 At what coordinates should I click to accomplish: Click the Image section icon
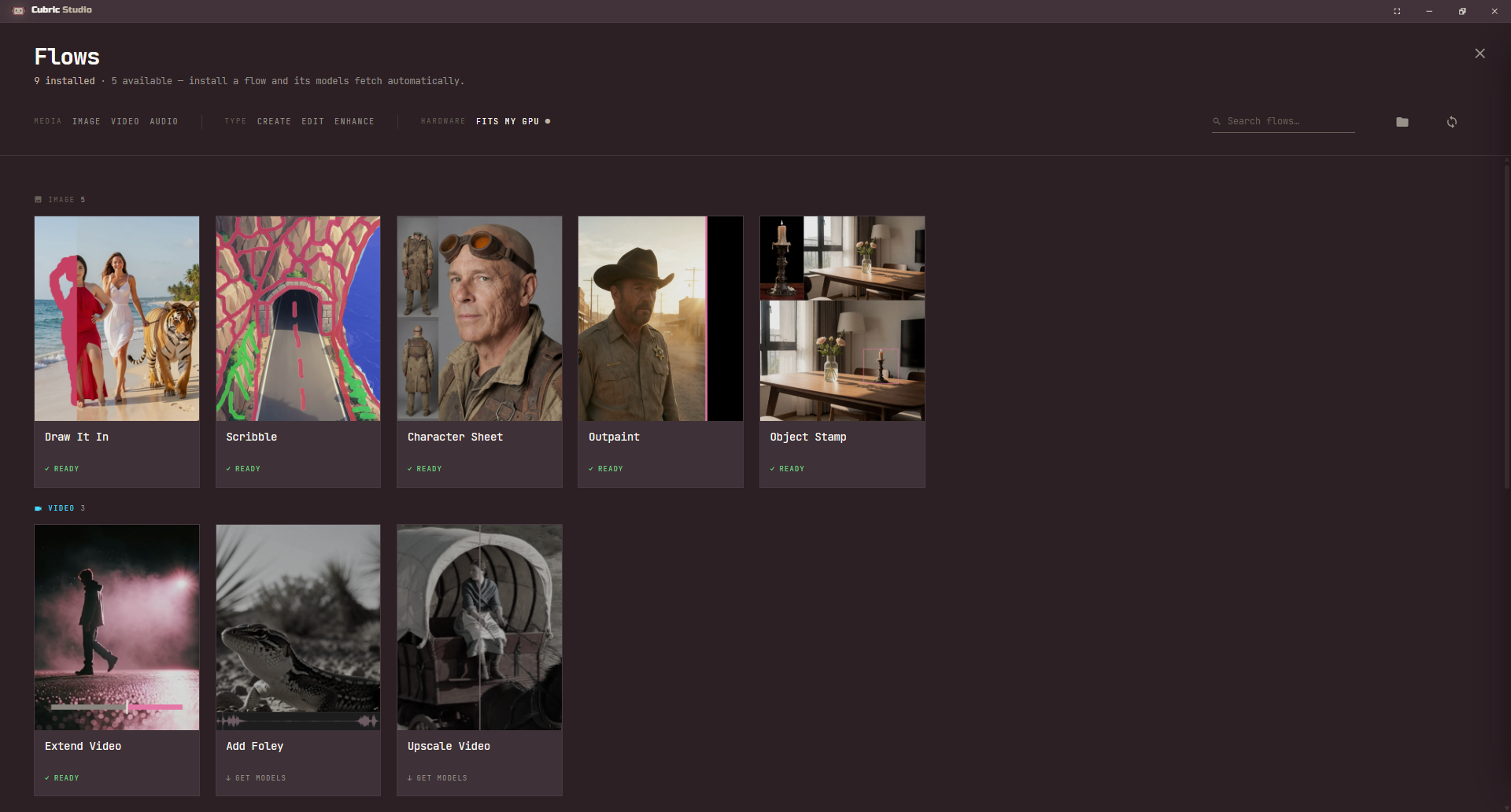coord(38,200)
